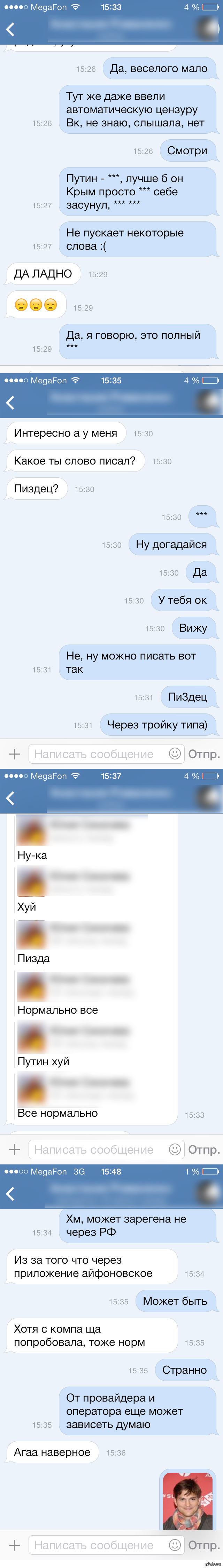Tap the back arrow under the 15:37 status bar
223x1568 pixels.
tap(10, 798)
